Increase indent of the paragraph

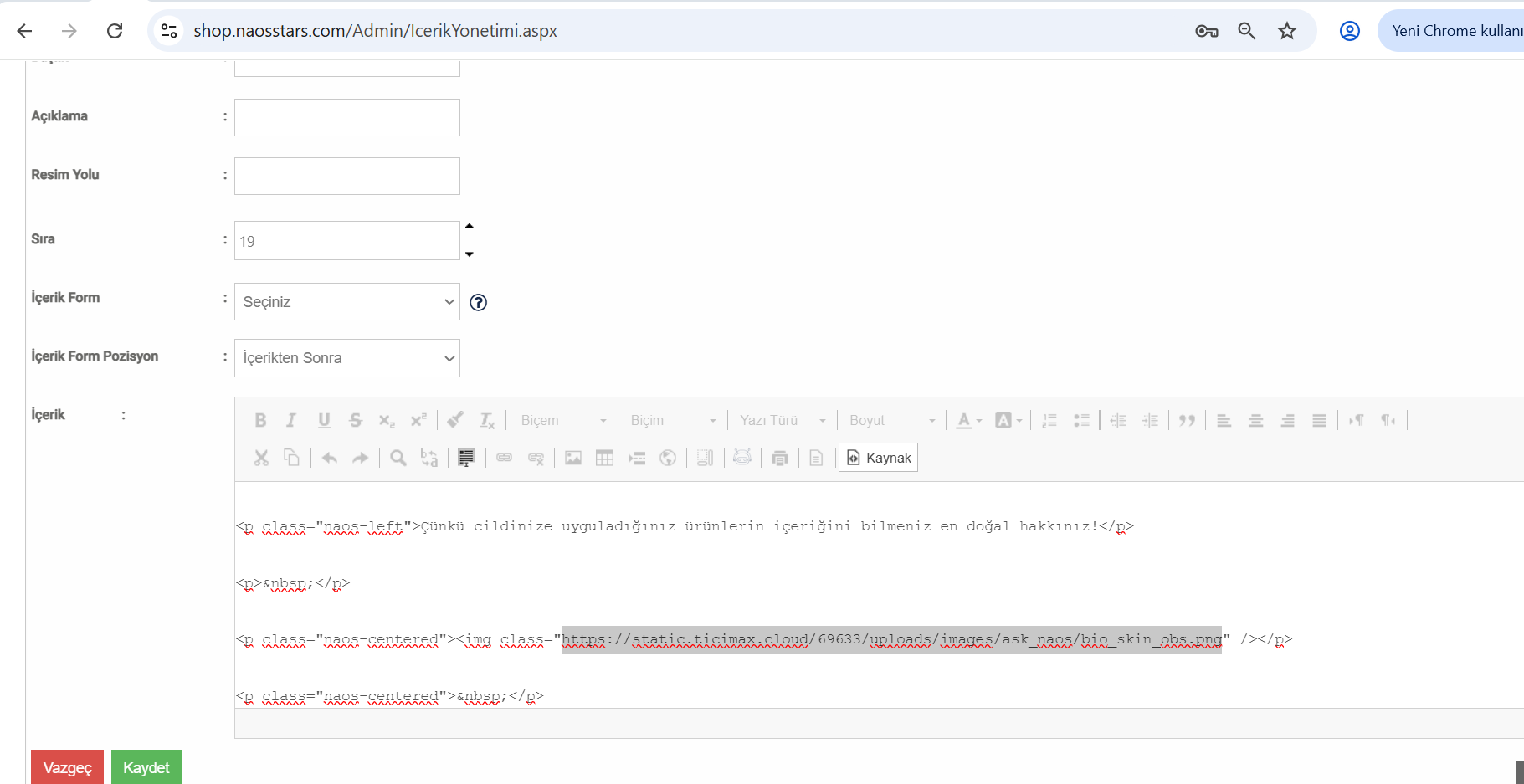pos(1151,420)
